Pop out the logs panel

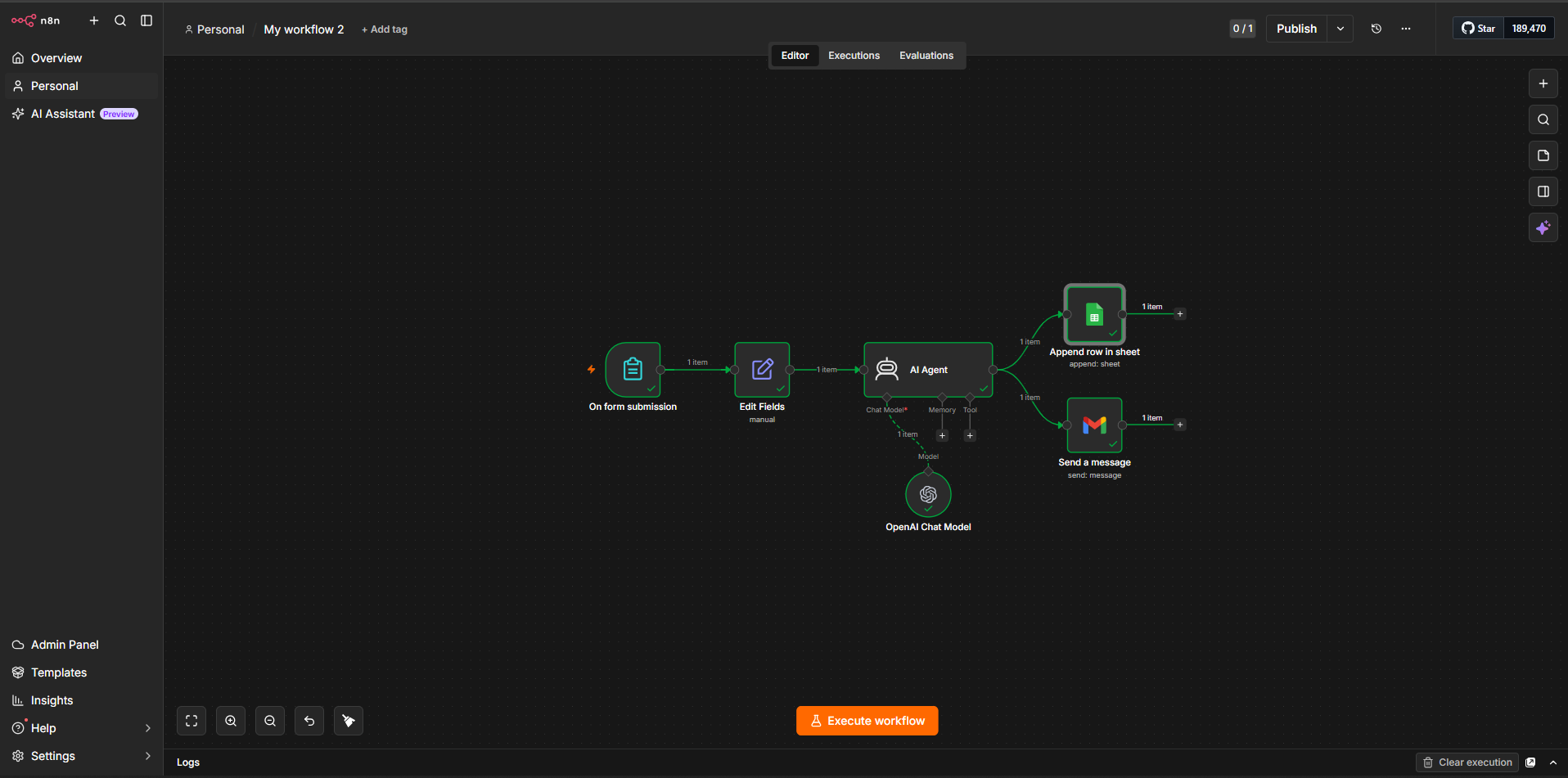(1530, 762)
